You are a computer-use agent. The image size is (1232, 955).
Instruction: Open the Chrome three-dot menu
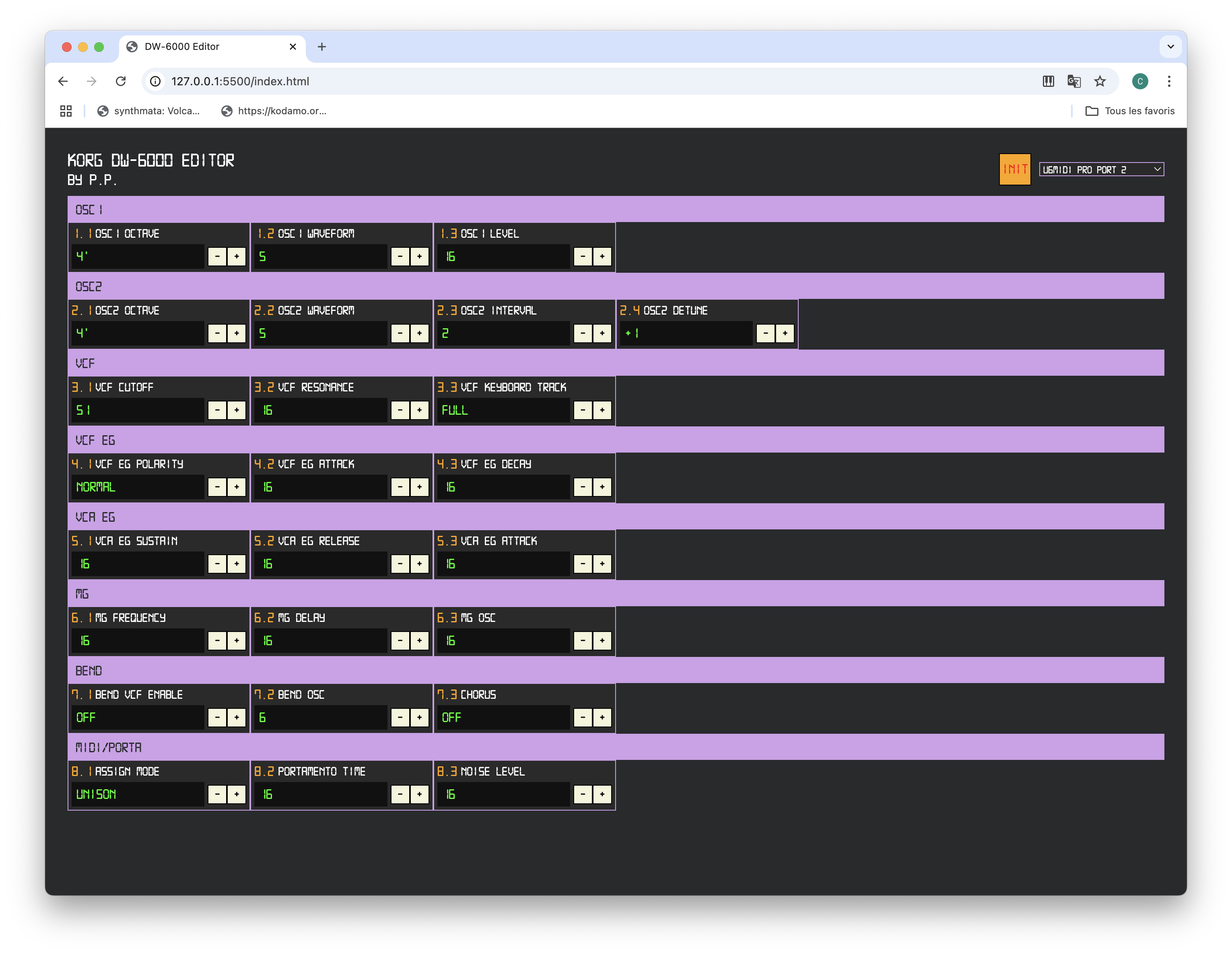point(1169,81)
